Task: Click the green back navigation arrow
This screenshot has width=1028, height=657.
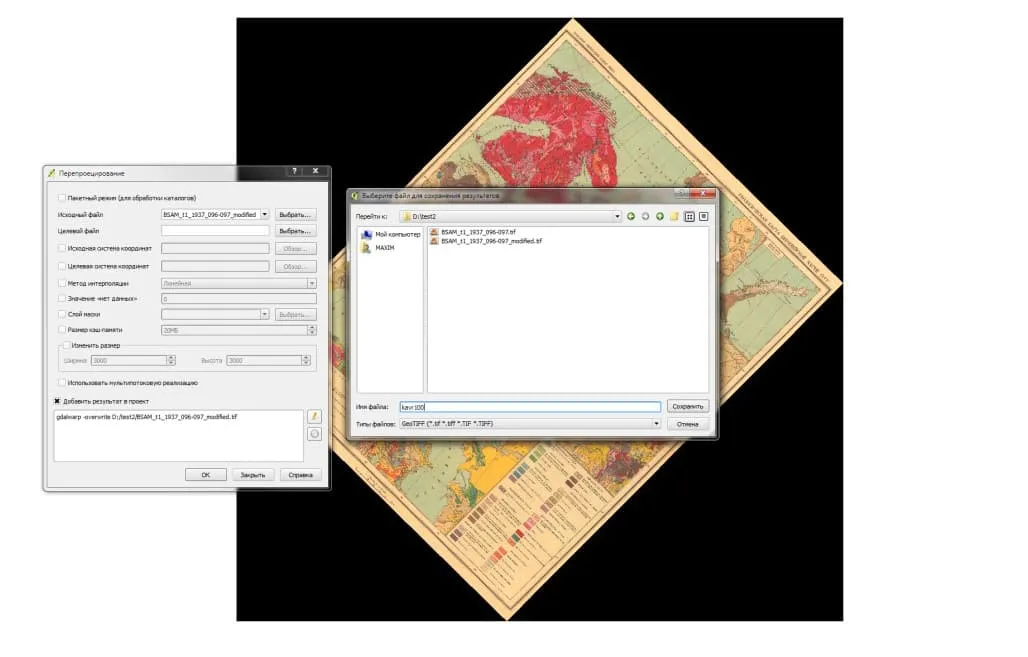Action: (x=631, y=215)
